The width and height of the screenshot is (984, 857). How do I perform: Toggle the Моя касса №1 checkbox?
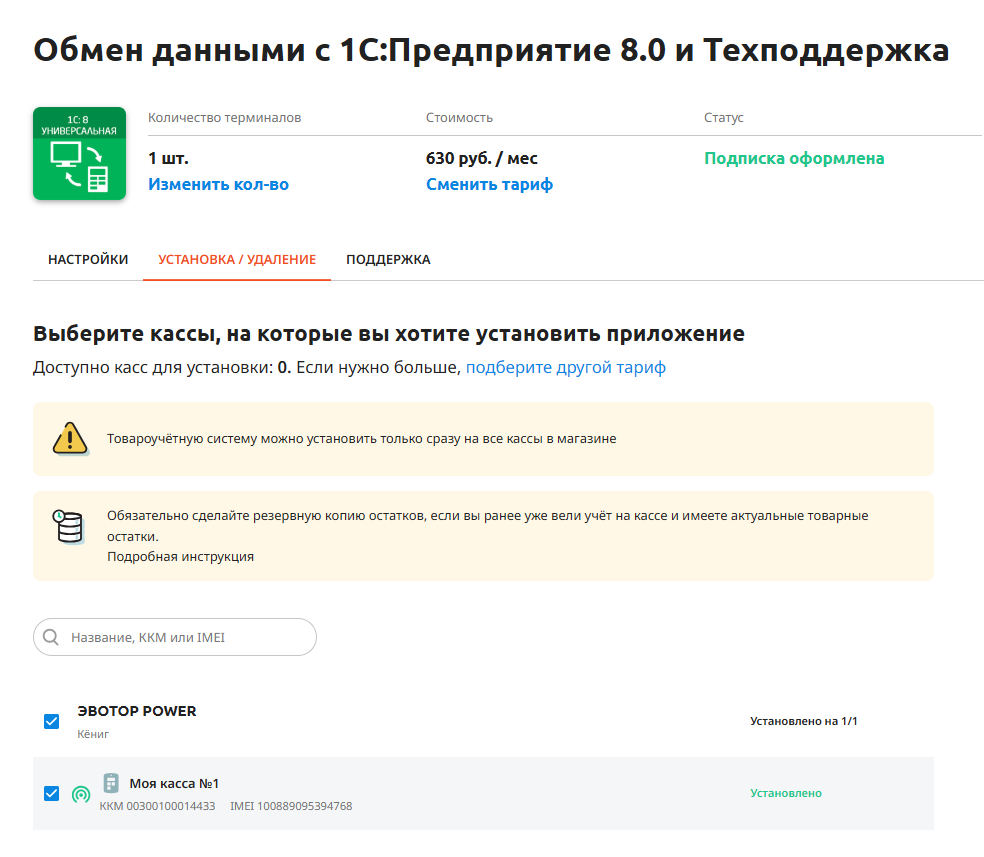point(51,794)
